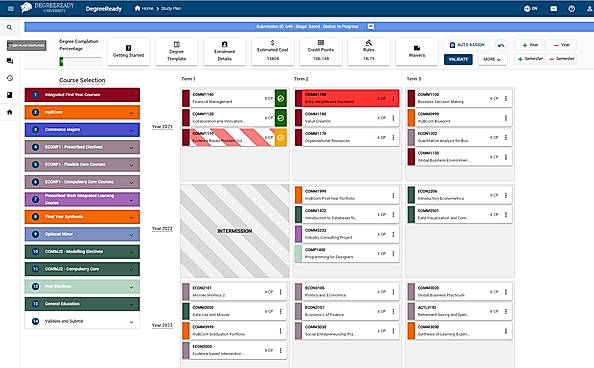
Task: Open the help question mark icon
Action: (x=571, y=9)
